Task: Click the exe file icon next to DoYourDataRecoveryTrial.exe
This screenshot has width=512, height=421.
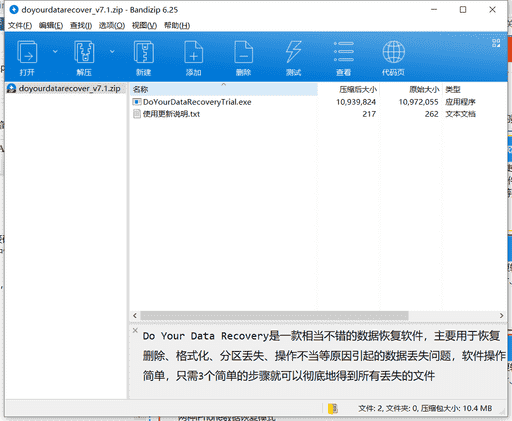Action: (137, 102)
